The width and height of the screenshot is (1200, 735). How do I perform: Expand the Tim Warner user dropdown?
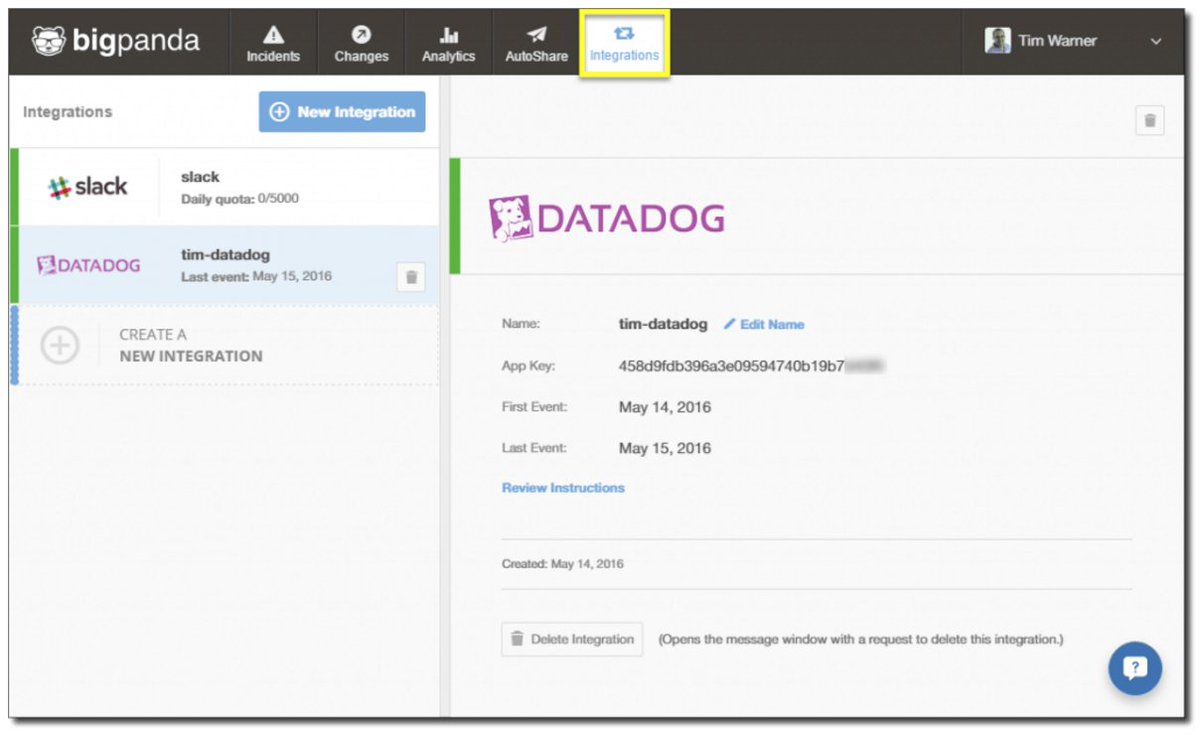1156,42
